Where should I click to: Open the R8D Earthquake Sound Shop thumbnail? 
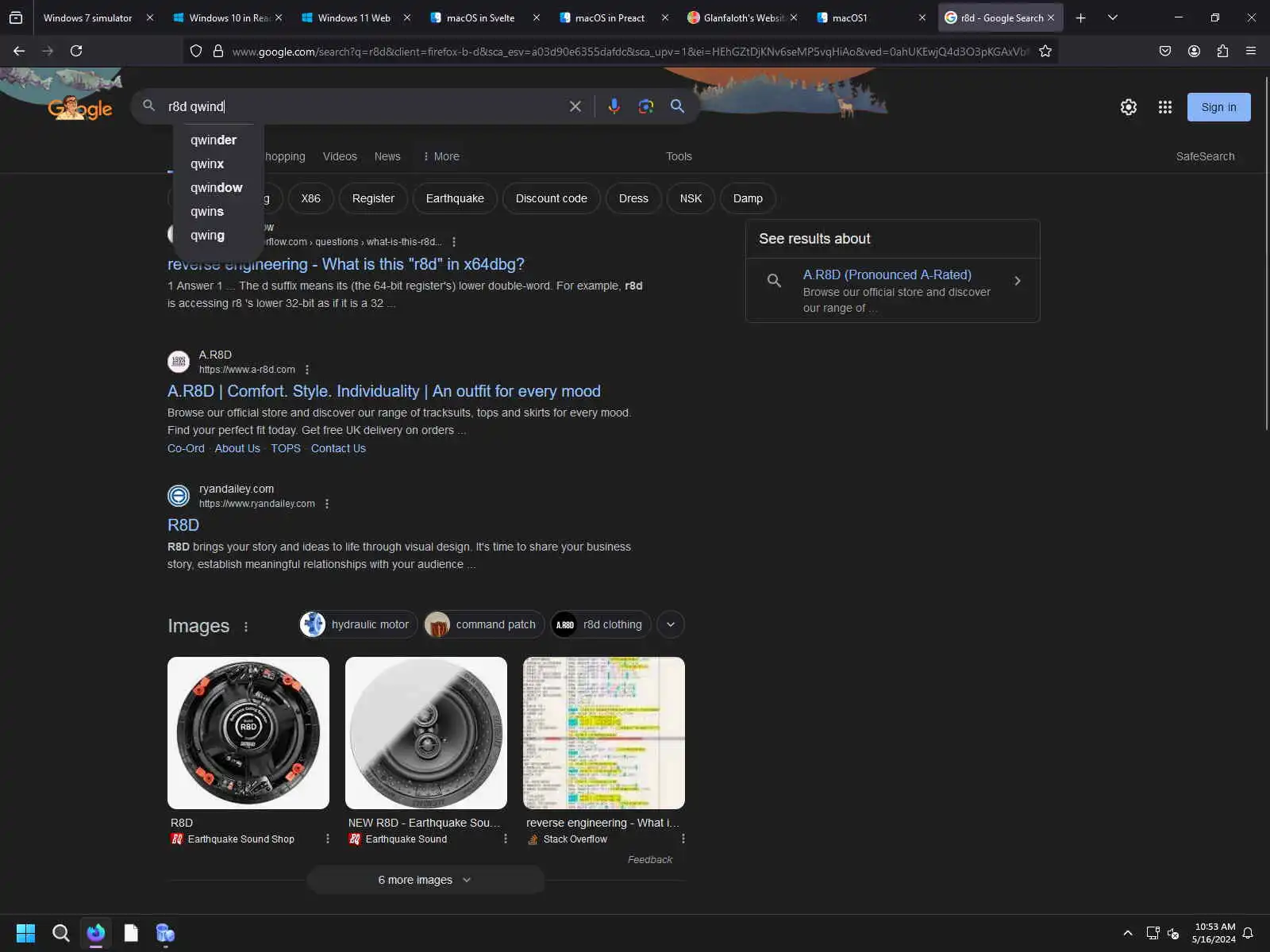tap(248, 733)
